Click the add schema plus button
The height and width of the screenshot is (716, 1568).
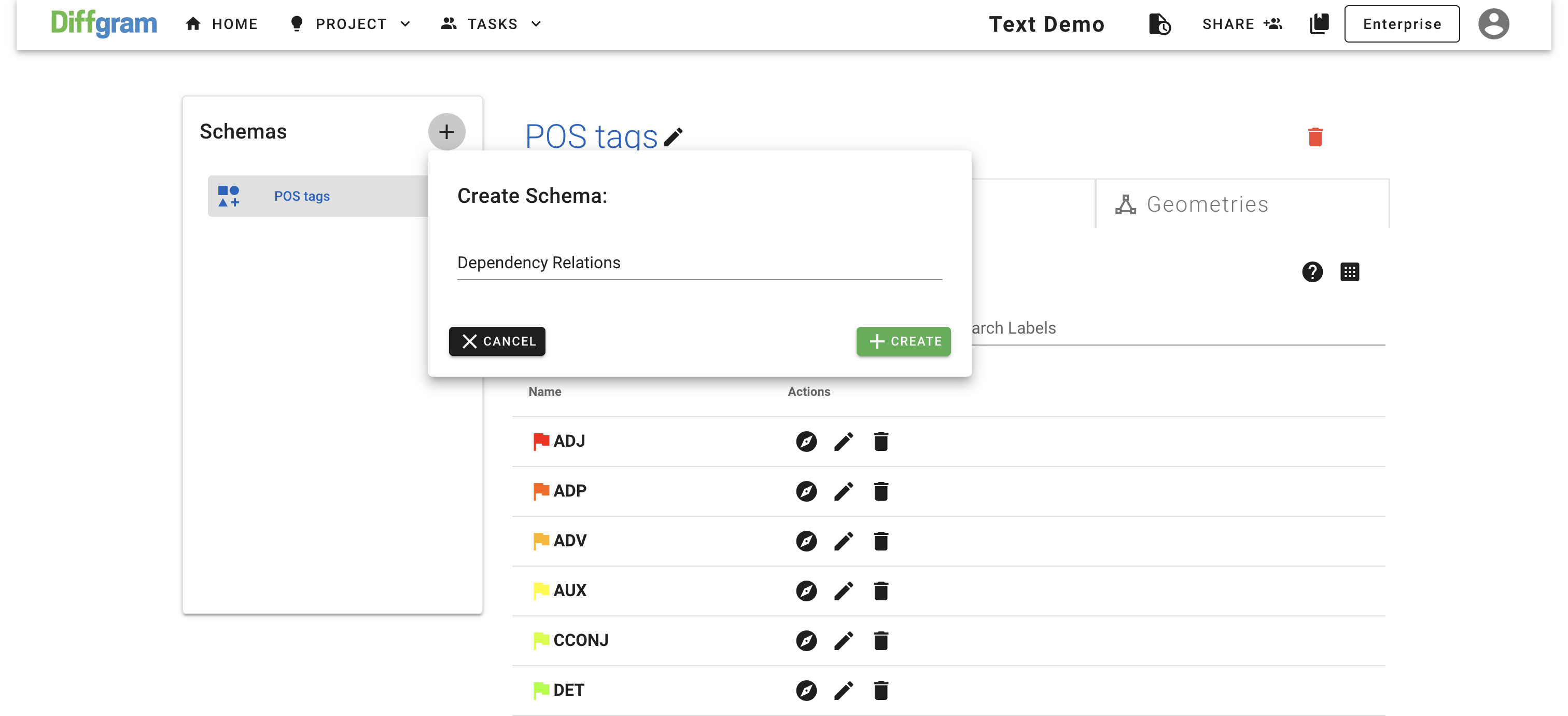click(446, 131)
